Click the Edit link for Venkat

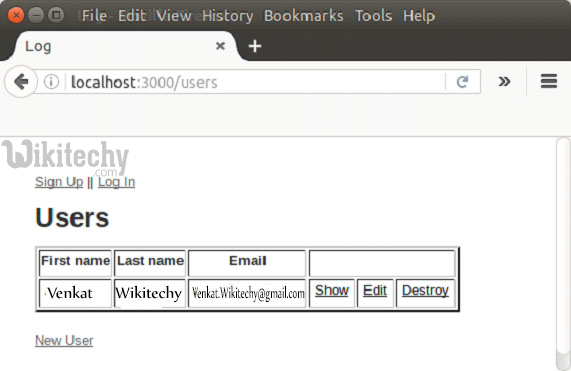(375, 290)
